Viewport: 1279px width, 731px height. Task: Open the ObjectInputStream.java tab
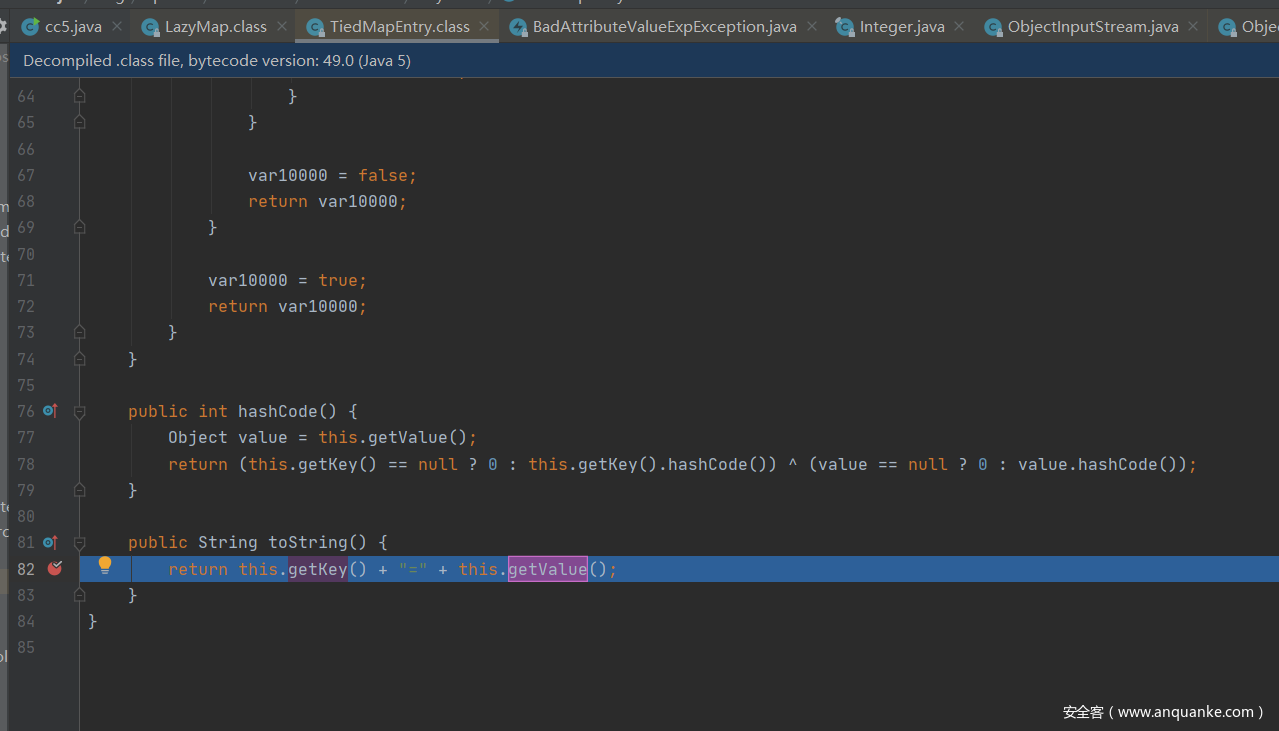[1092, 27]
